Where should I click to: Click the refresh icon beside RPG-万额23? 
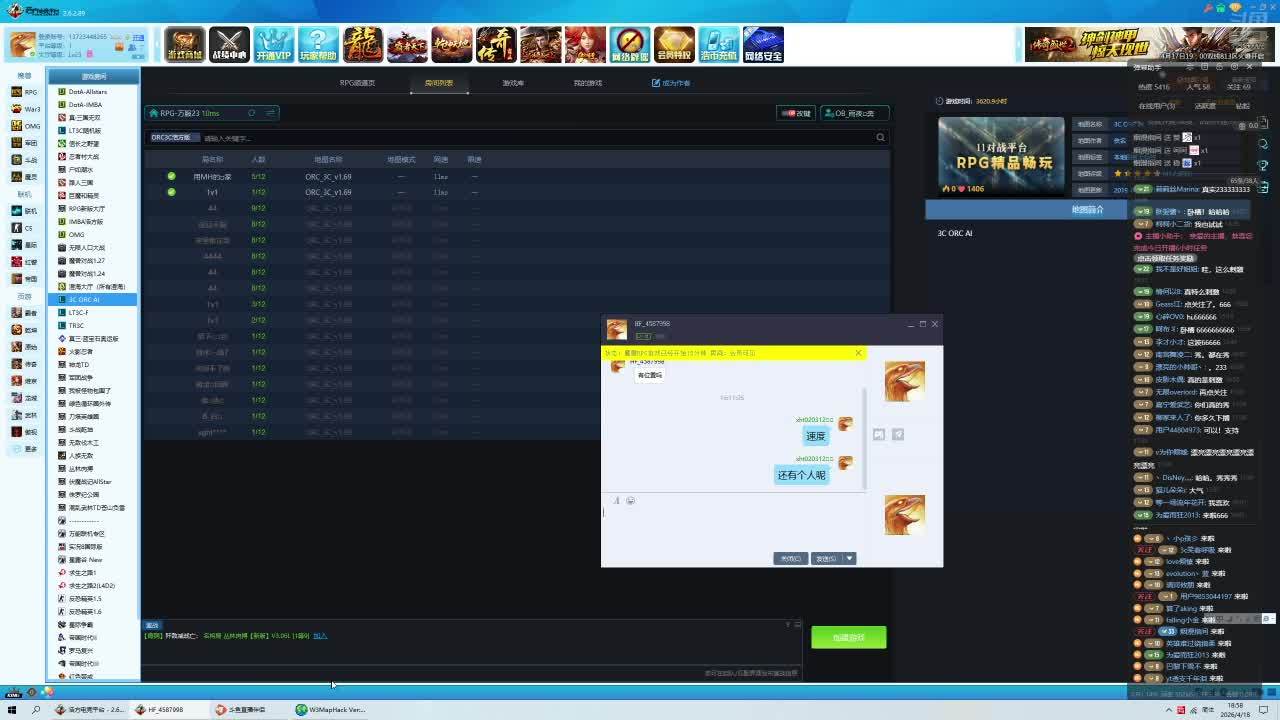251,113
